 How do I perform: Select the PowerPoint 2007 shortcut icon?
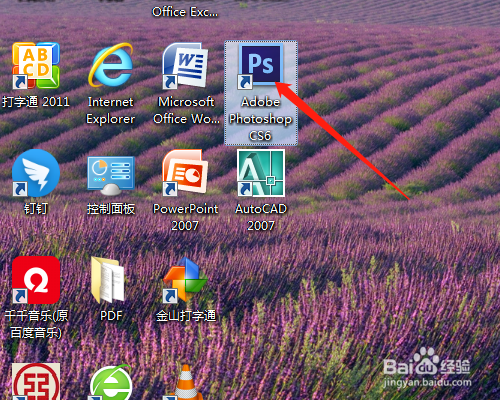coord(185,173)
